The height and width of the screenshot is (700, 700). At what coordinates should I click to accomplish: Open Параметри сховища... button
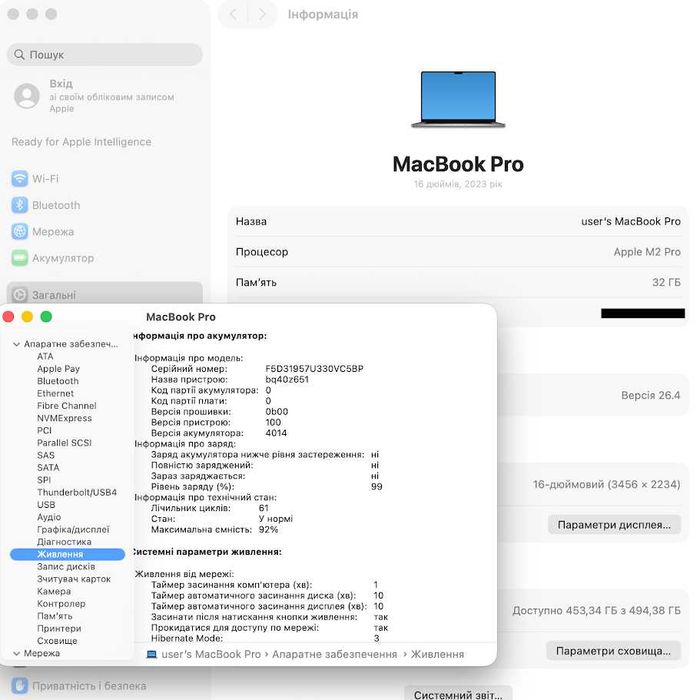[x=613, y=651]
